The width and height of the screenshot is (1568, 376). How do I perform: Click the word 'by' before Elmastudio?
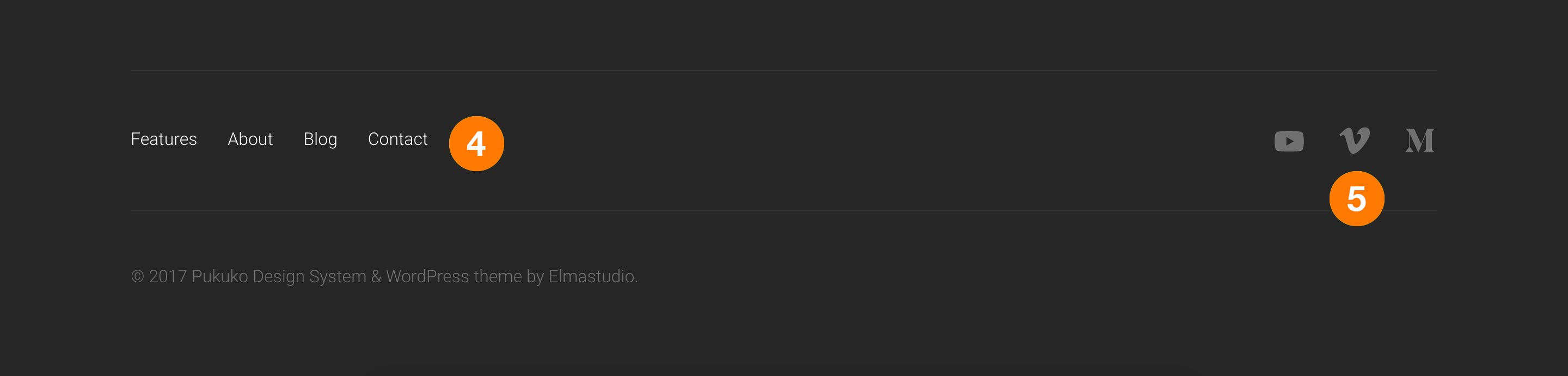coord(535,277)
